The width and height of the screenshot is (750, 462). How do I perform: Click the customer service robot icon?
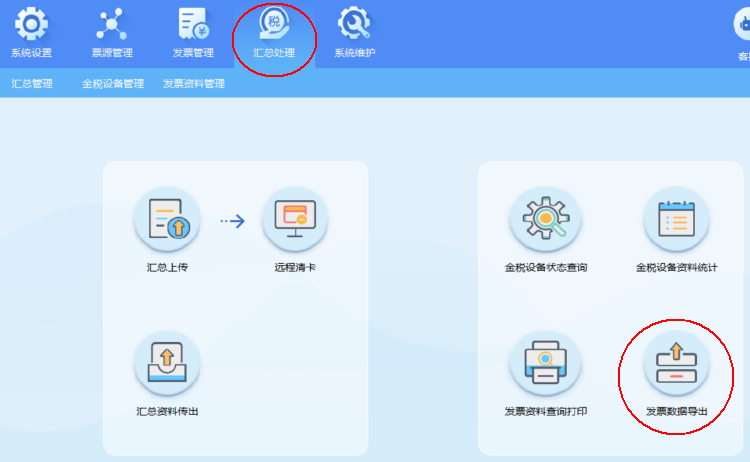742,24
